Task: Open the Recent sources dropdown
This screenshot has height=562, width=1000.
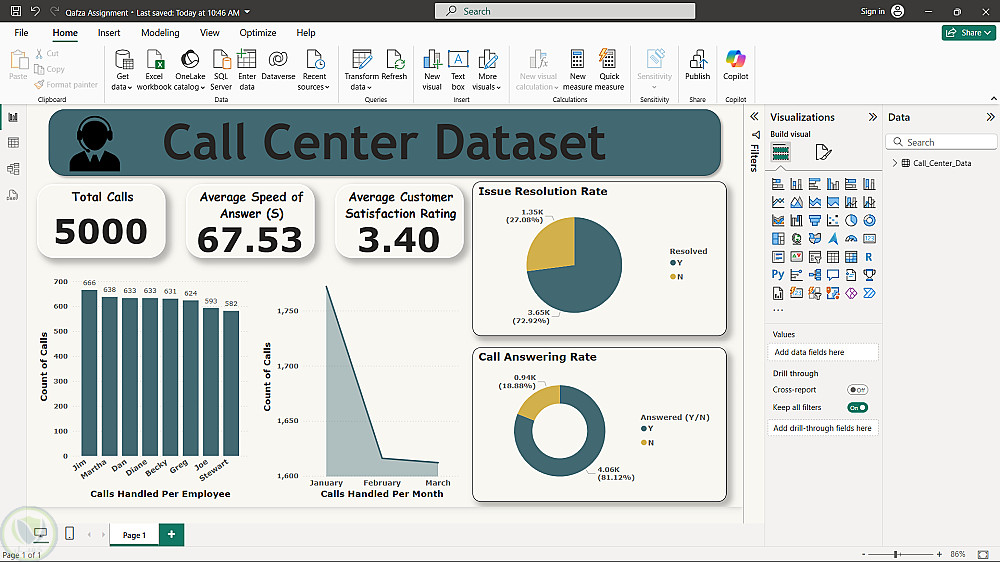Action: tap(314, 70)
